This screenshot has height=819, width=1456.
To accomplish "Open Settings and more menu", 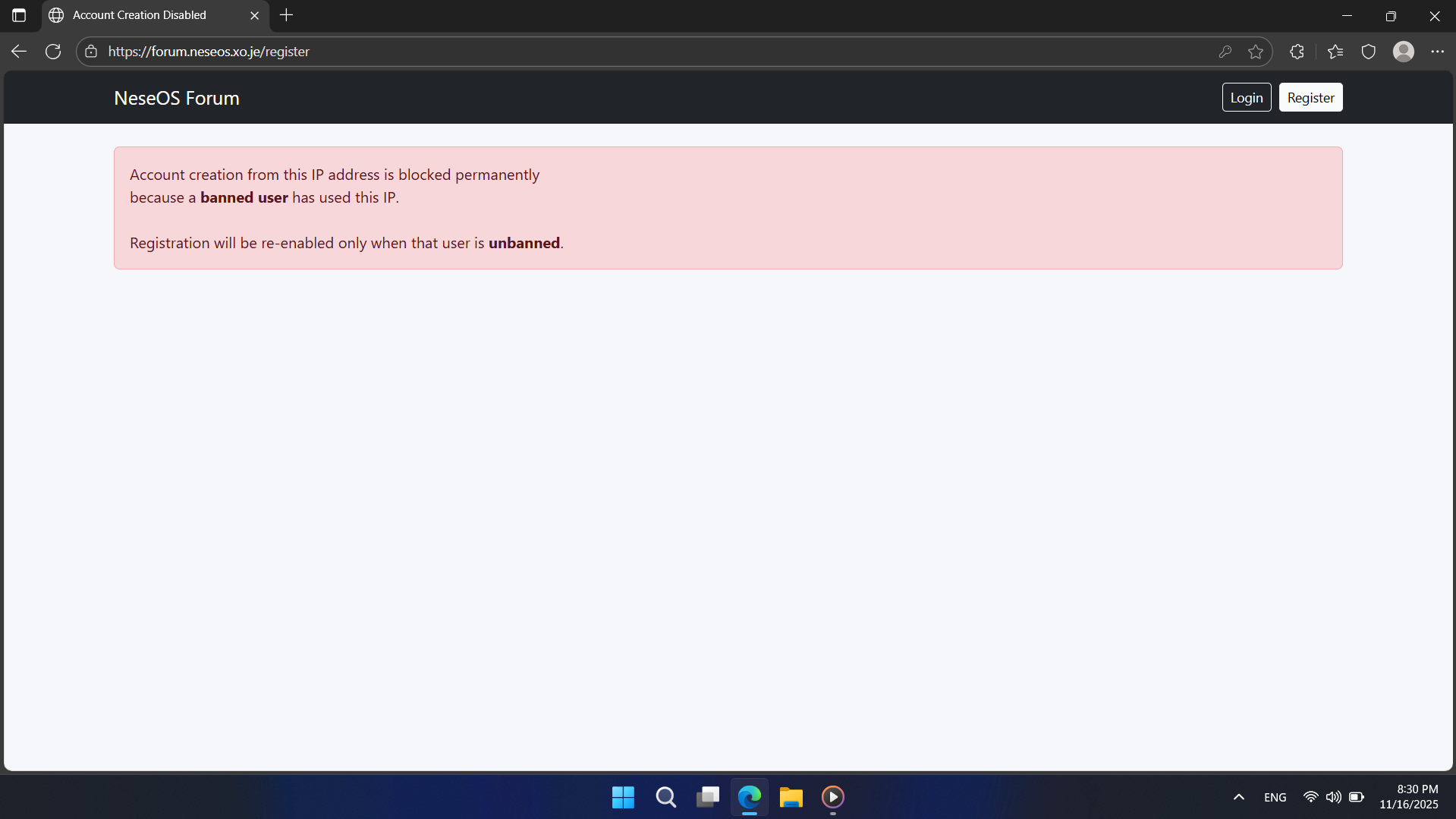I will (x=1437, y=52).
